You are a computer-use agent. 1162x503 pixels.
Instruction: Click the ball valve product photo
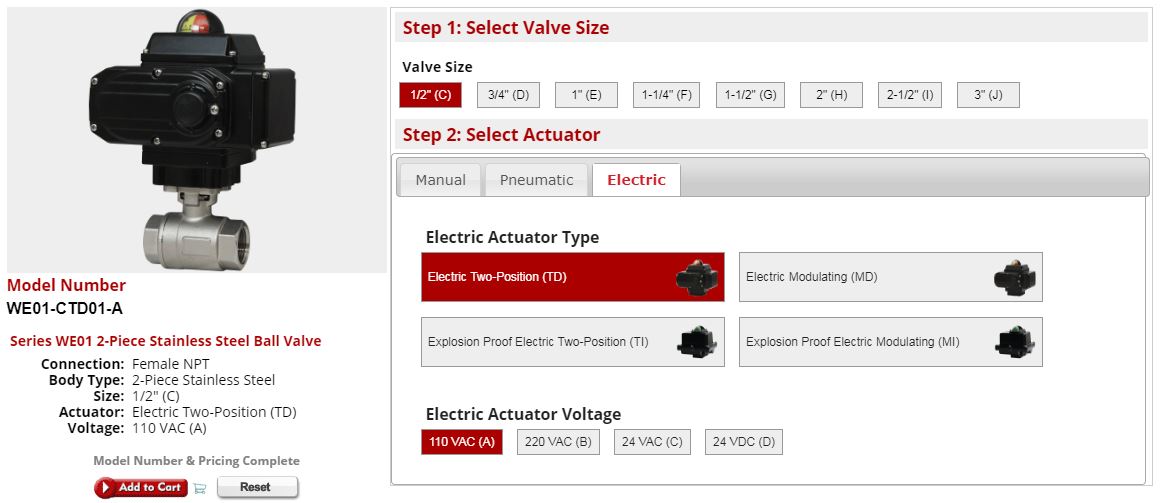[x=196, y=140]
